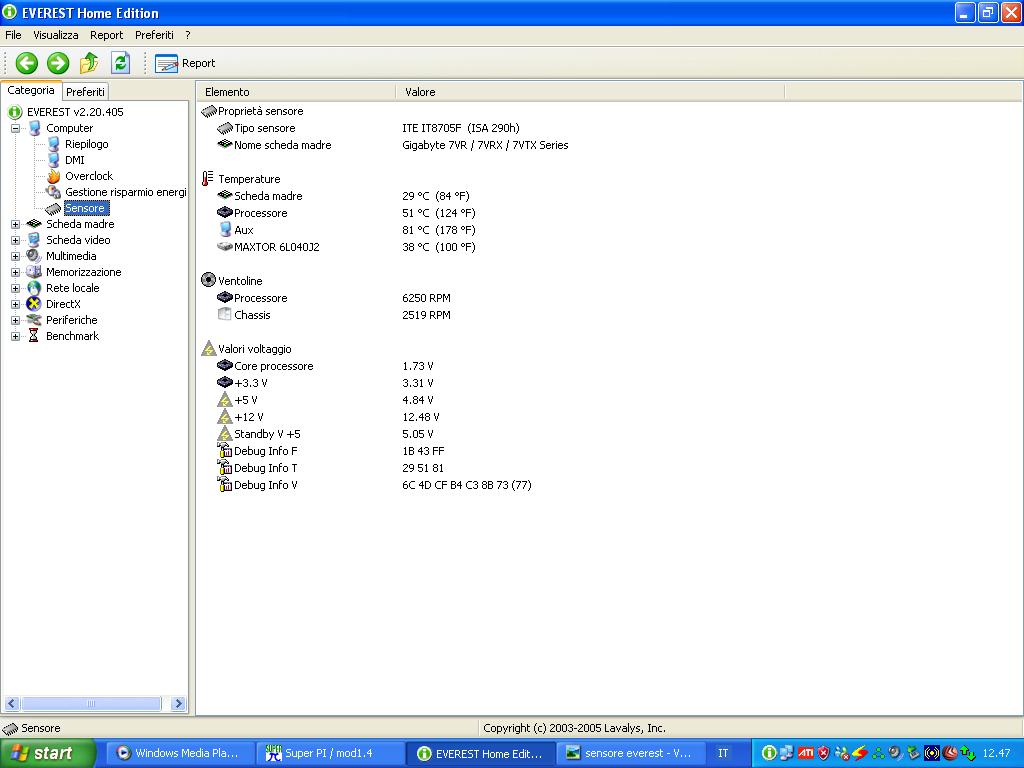Click the Benchmark hourglass icon
Image resolution: width=1024 pixels, height=768 pixels.
click(34, 336)
